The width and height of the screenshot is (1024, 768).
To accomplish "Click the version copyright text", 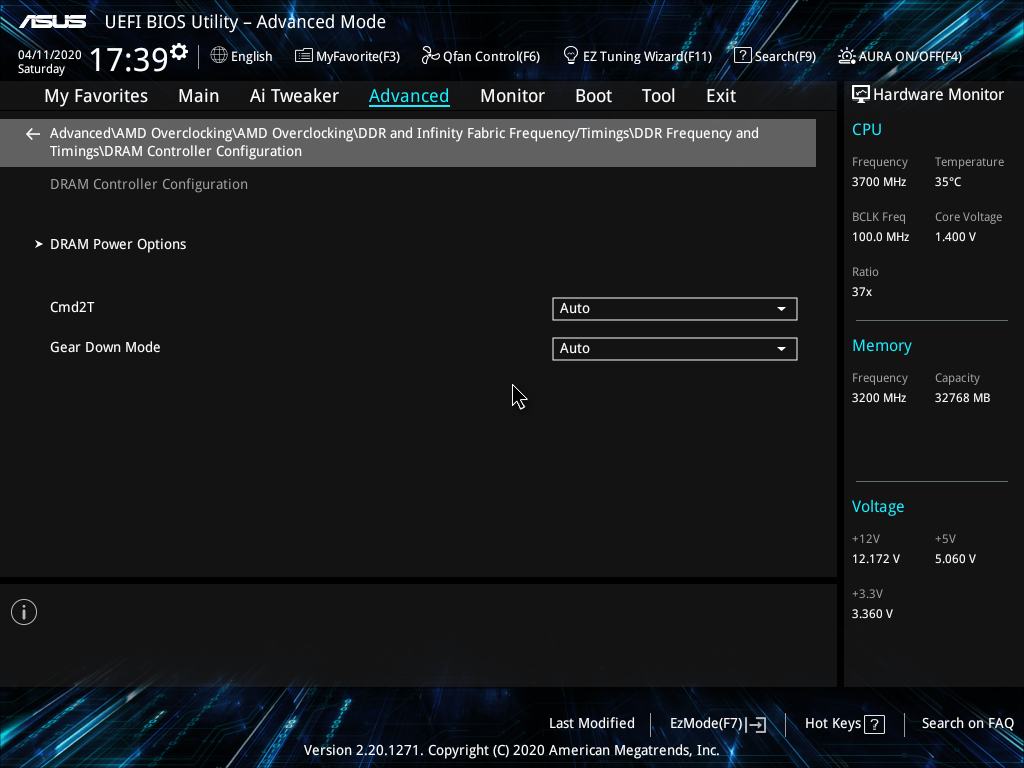I will tap(511, 750).
